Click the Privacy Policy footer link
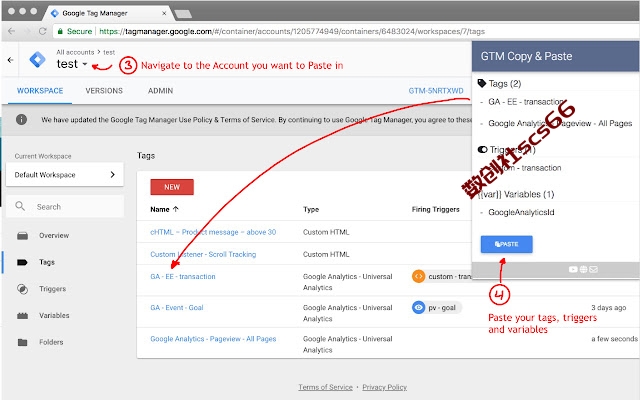Viewport: 640px width, 400px height. click(x=384, y=387)
